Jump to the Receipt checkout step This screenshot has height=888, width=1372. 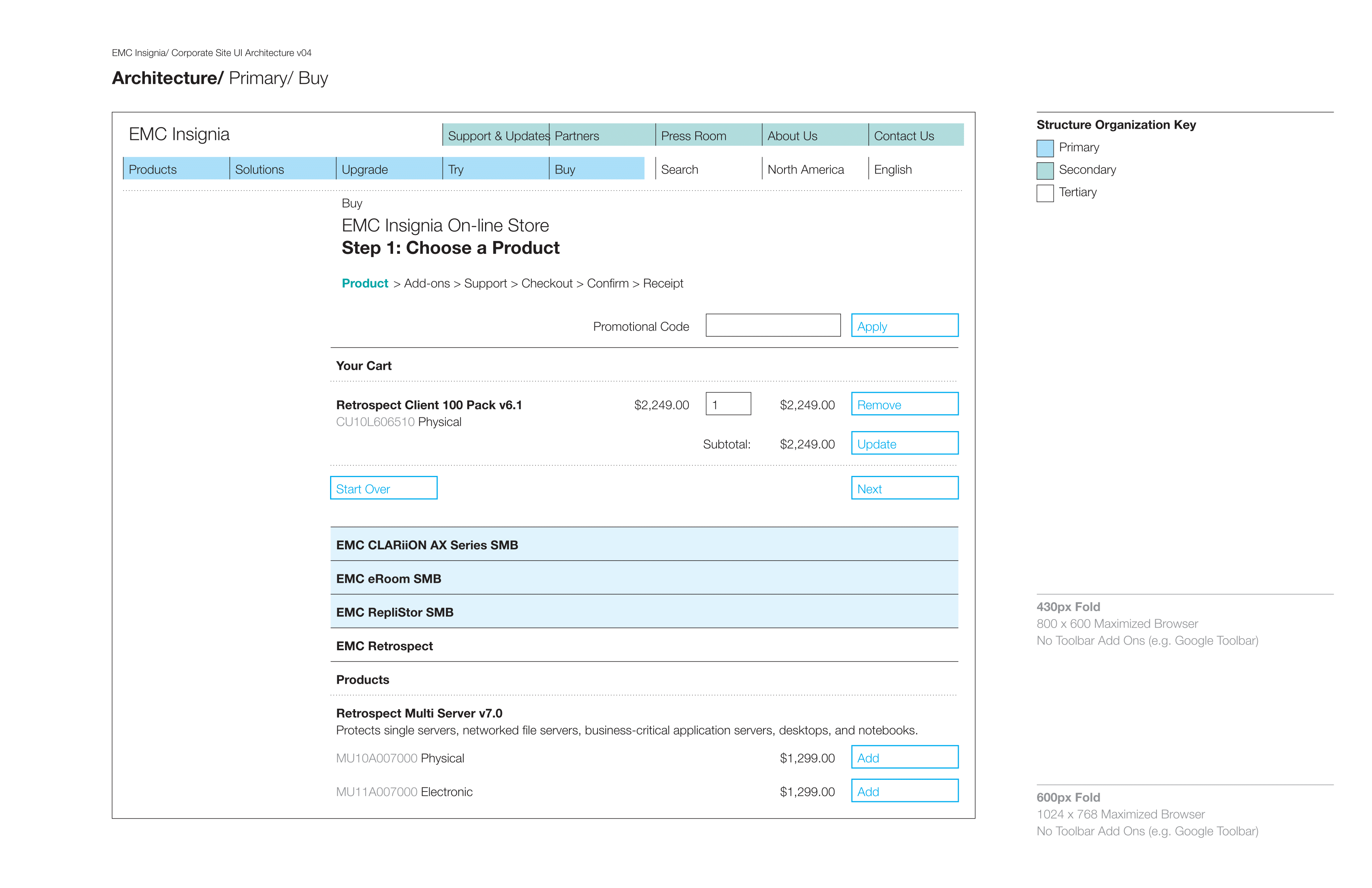coord(663,284)
